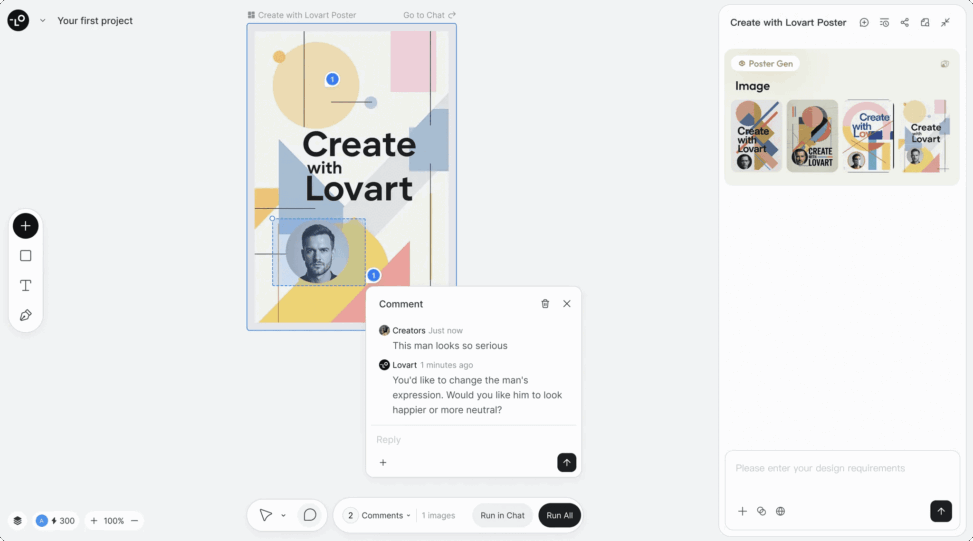Select the 'Create with Lovart Poster' frame label
This screenshot has height=541, width=973.
point(302,15)
